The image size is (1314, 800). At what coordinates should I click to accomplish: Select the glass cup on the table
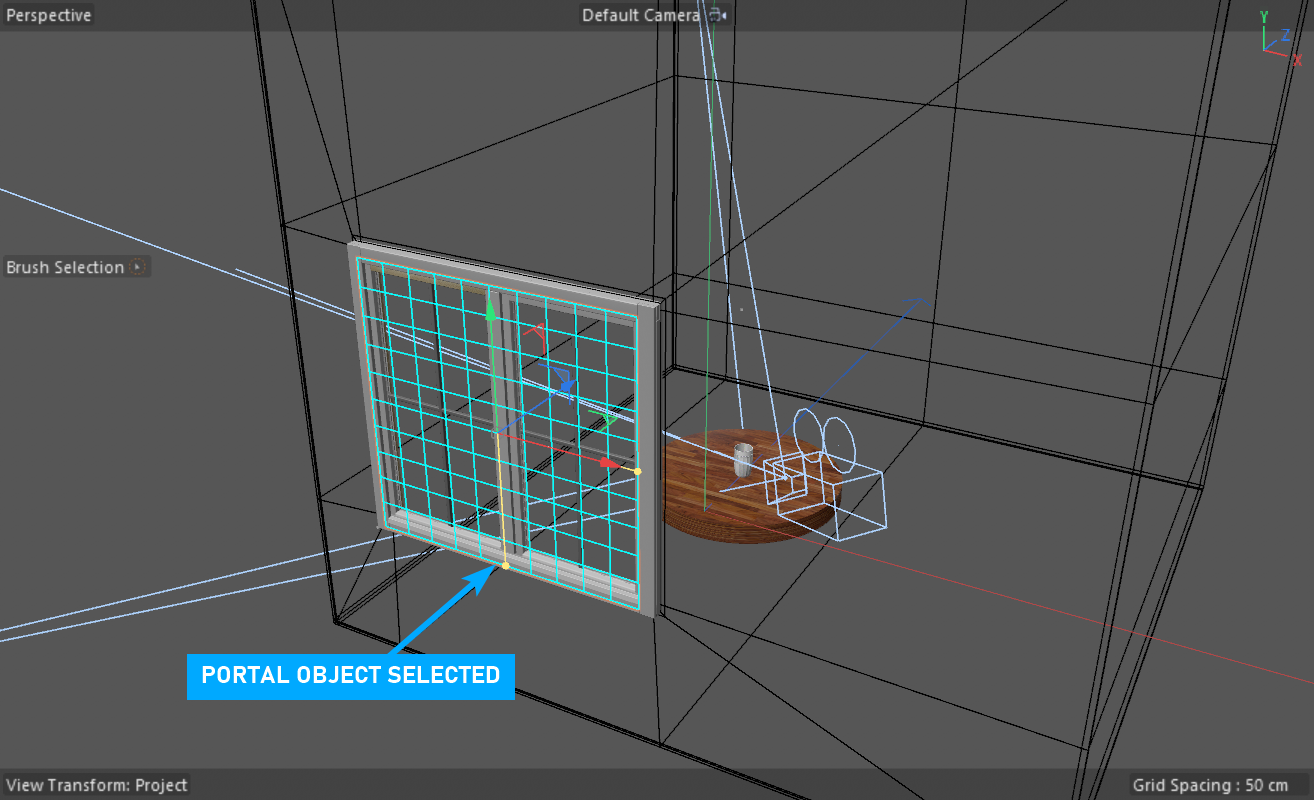coord(742,459)
